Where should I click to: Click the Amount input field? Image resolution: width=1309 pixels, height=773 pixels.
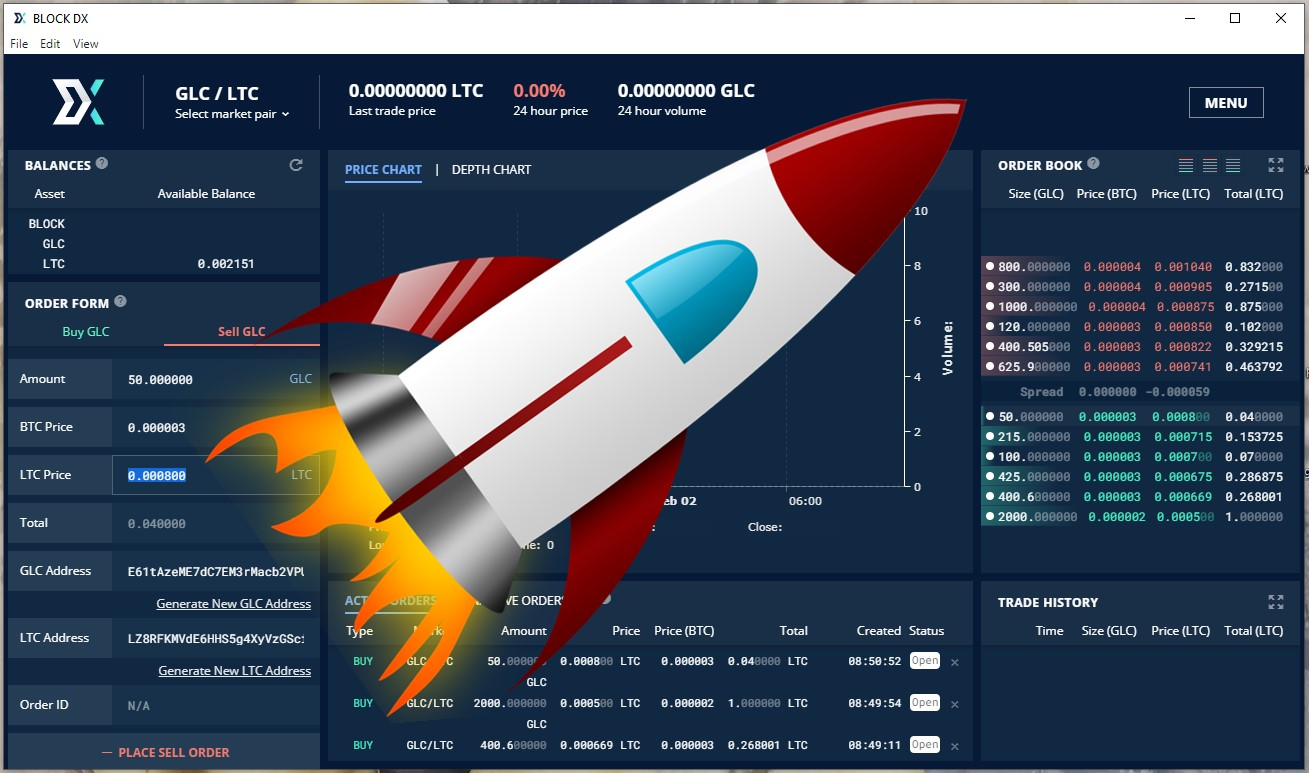tap(216, 379)
